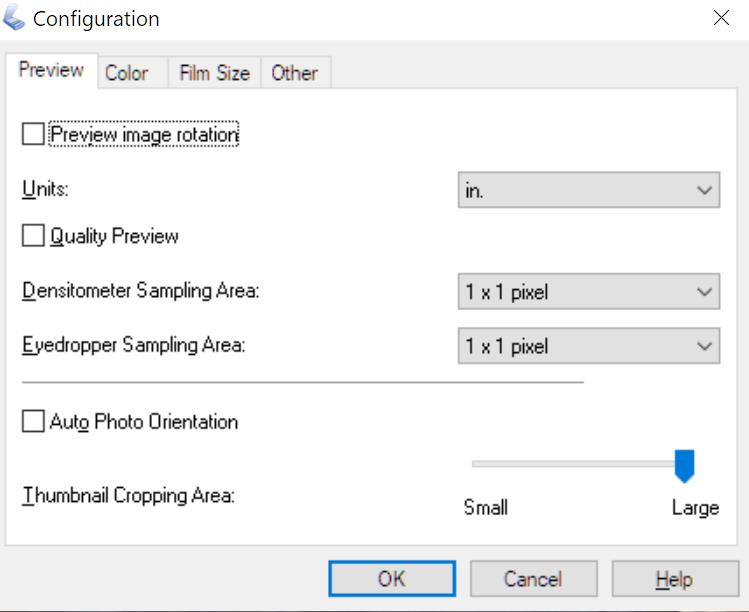
Task: Open the Film Size tab
Action: coord(213,73)
